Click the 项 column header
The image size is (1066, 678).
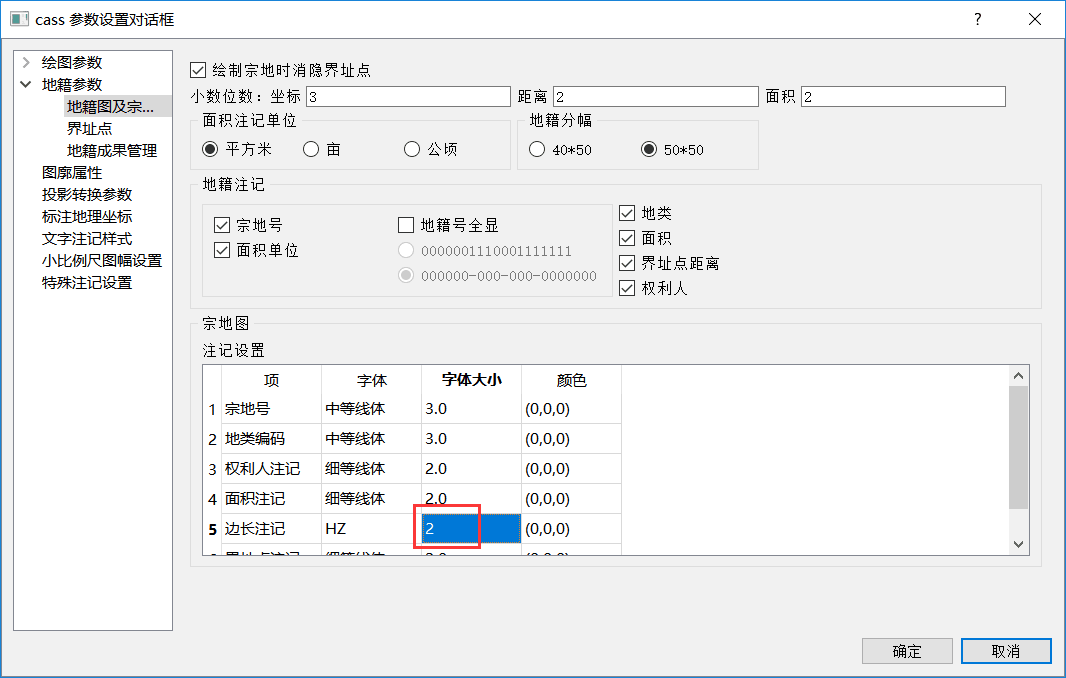[x=271, y=380]
